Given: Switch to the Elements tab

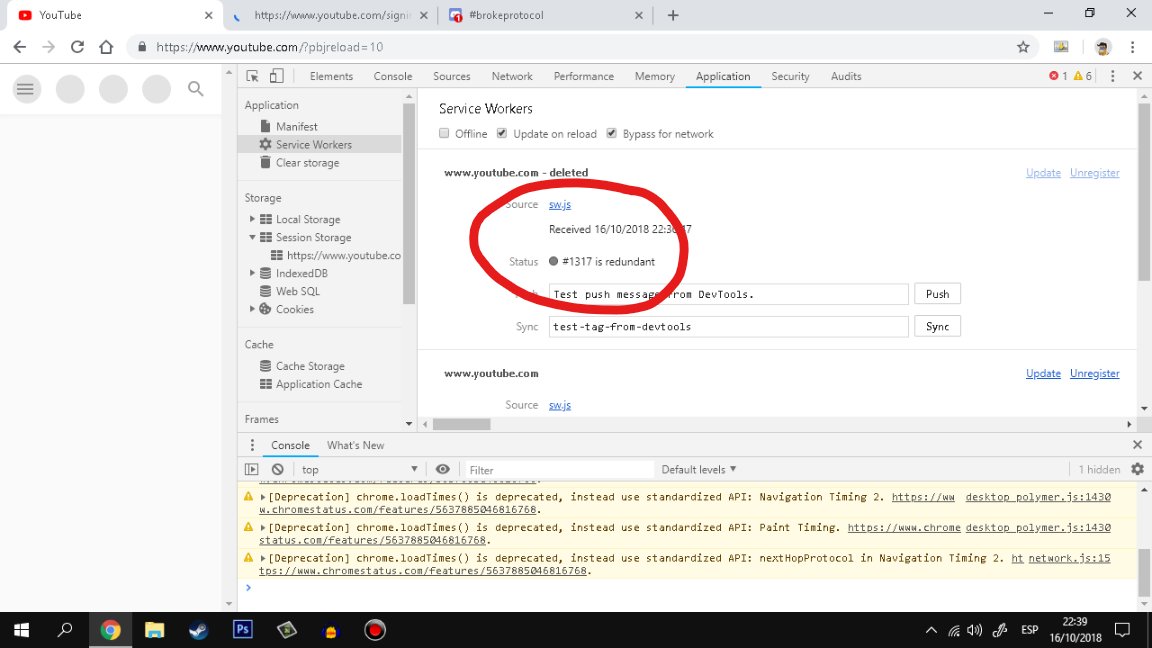Looking at the screenshot, I should click(x=331, y=76).
